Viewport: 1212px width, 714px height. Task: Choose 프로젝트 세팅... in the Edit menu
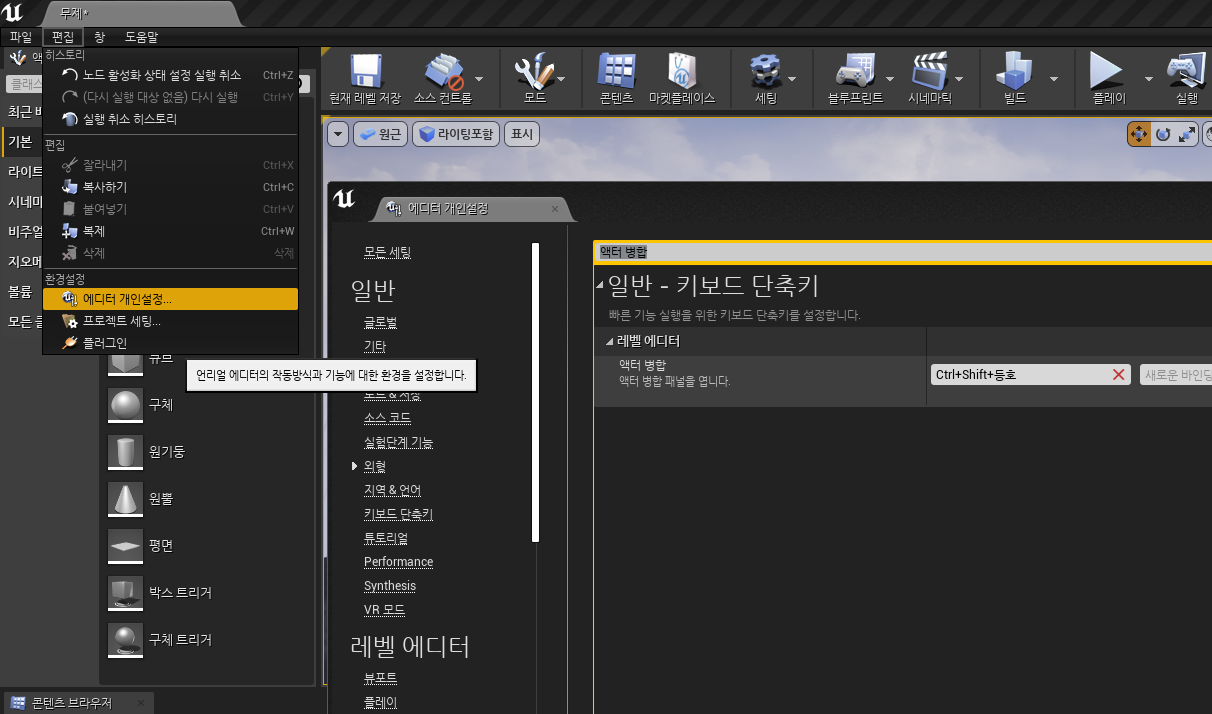coord(170,321)
